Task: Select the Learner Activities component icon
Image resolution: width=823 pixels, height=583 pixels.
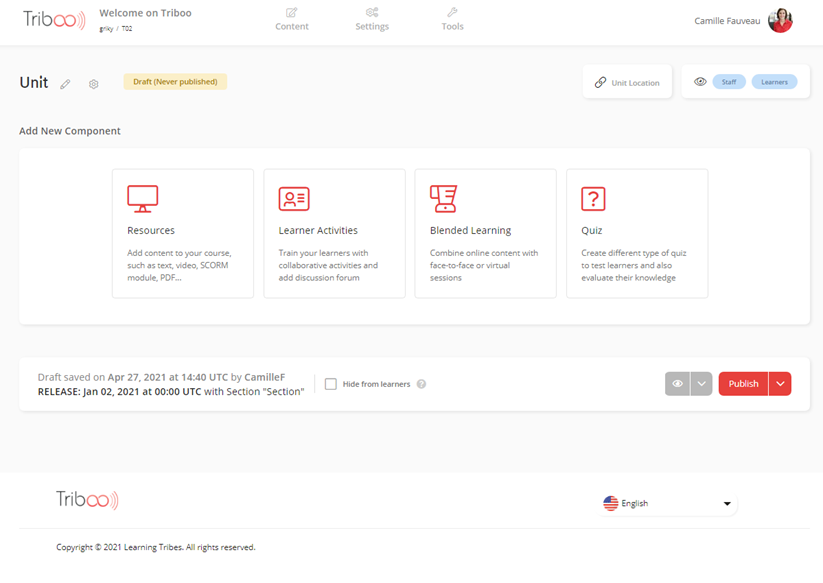Action: [293, 198]
